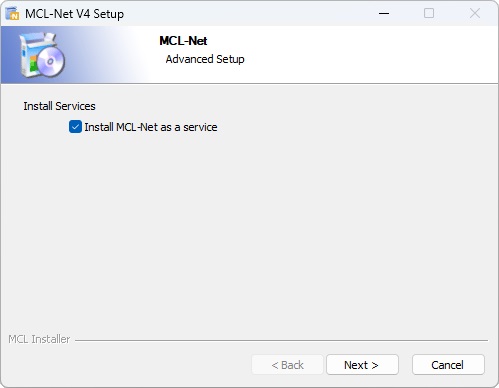Click the CD disc on the header graphic
This screenshot has width=499, height=388.
tap(50, 61)
